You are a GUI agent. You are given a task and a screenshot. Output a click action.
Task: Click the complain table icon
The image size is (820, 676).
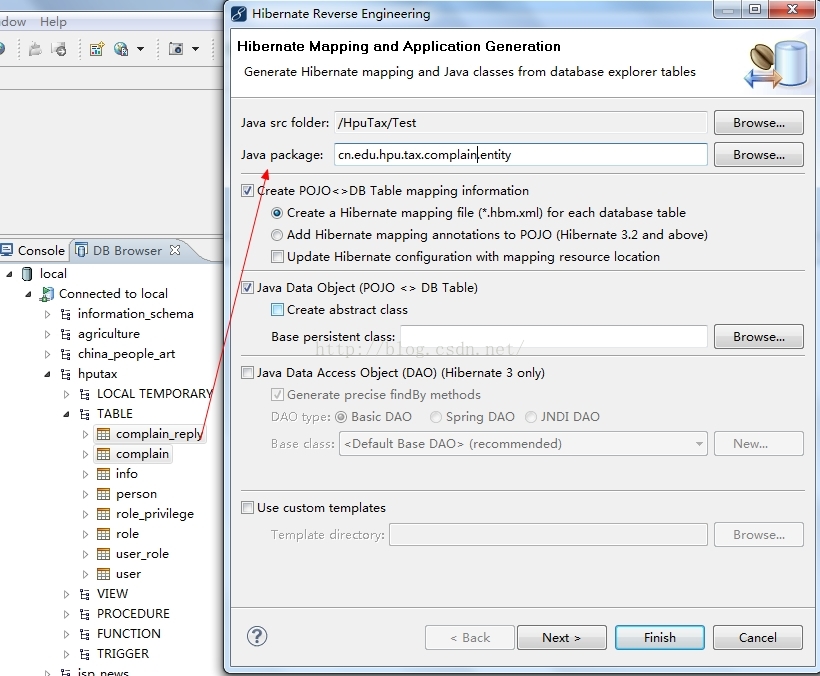click(104, 454)
